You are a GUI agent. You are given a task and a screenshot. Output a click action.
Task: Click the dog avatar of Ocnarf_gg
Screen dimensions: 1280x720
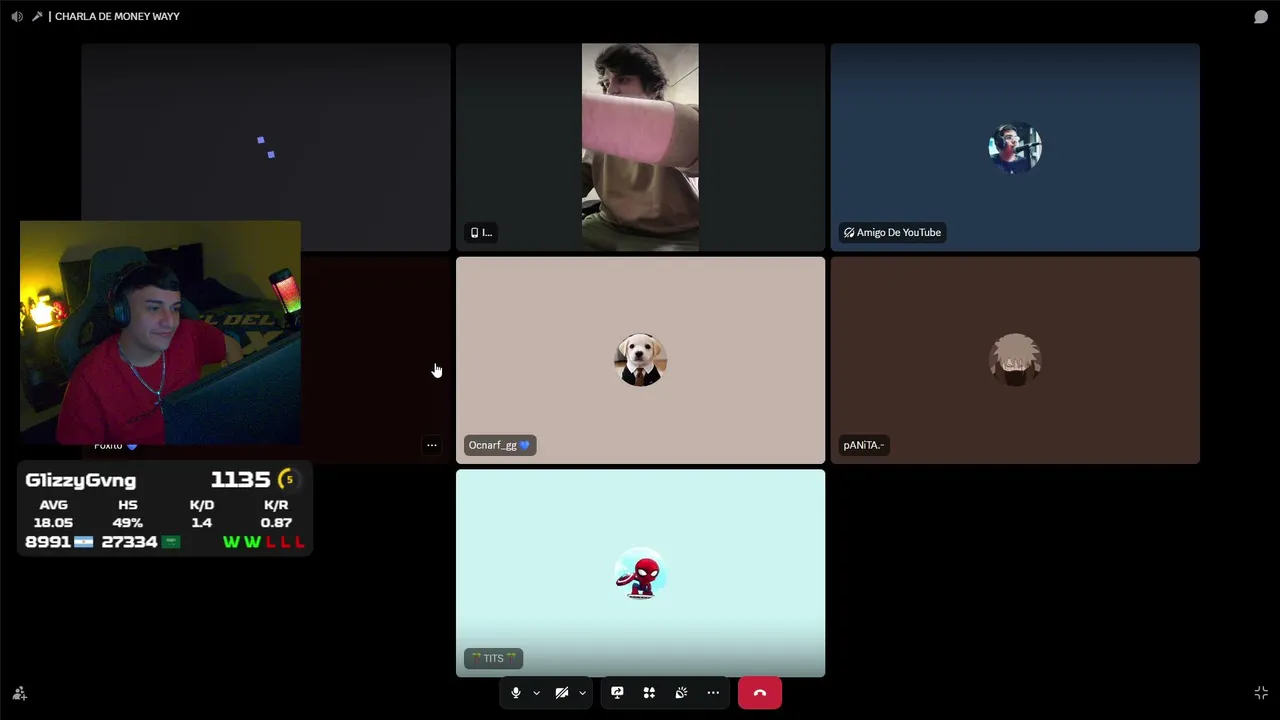coord(641,360)
